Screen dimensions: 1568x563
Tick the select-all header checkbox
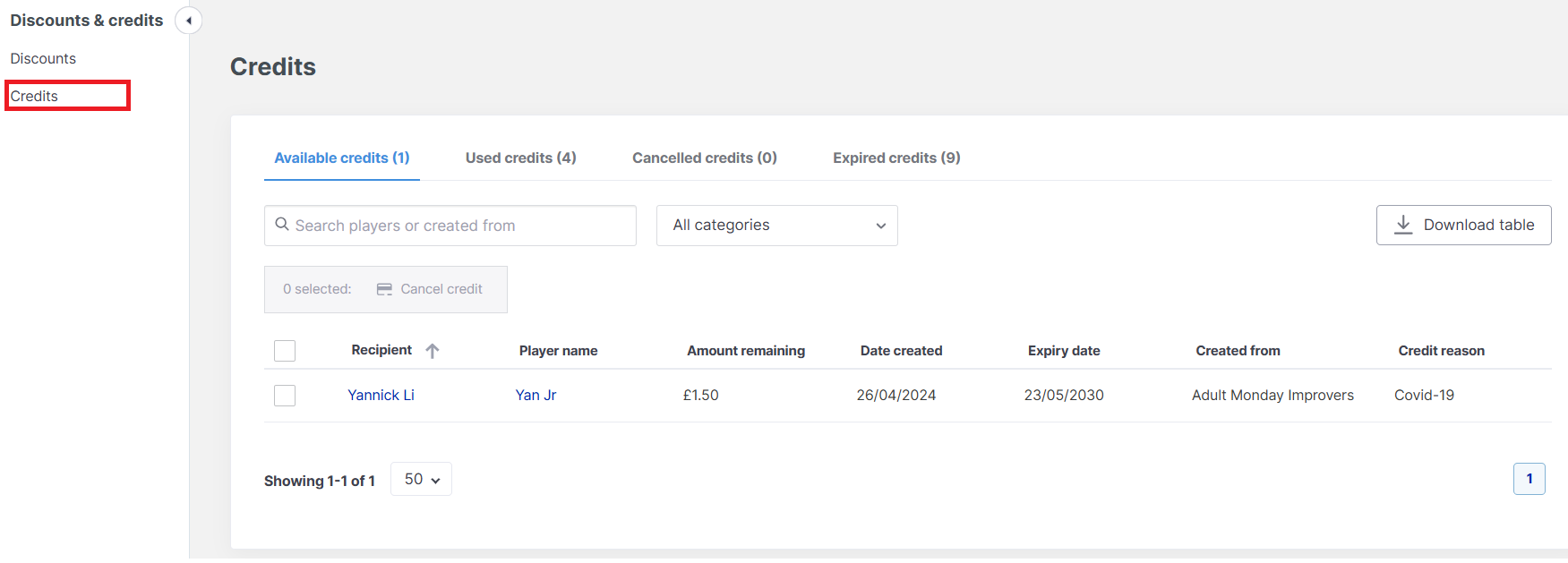[x=285, y=351]
